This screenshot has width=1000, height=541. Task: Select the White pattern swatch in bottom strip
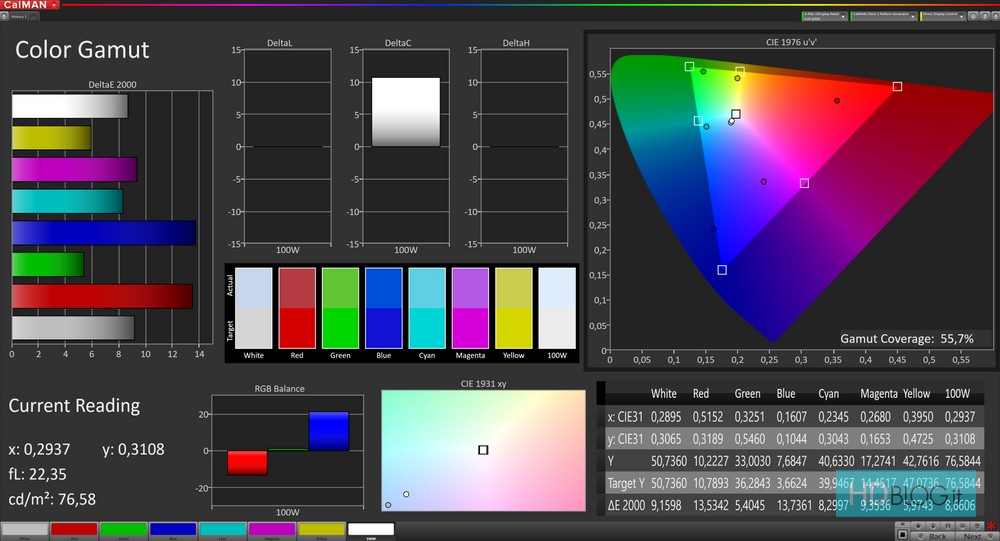(25, 529)
